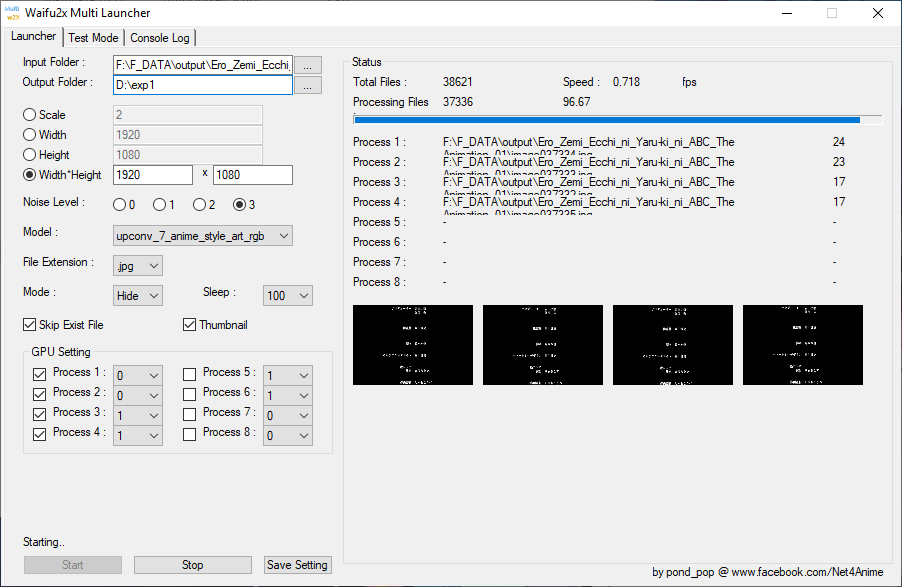Image resolution: width=902 pixels, height=587 pixels.
Task: Select the Height resize option
Action: pos(29,155)
